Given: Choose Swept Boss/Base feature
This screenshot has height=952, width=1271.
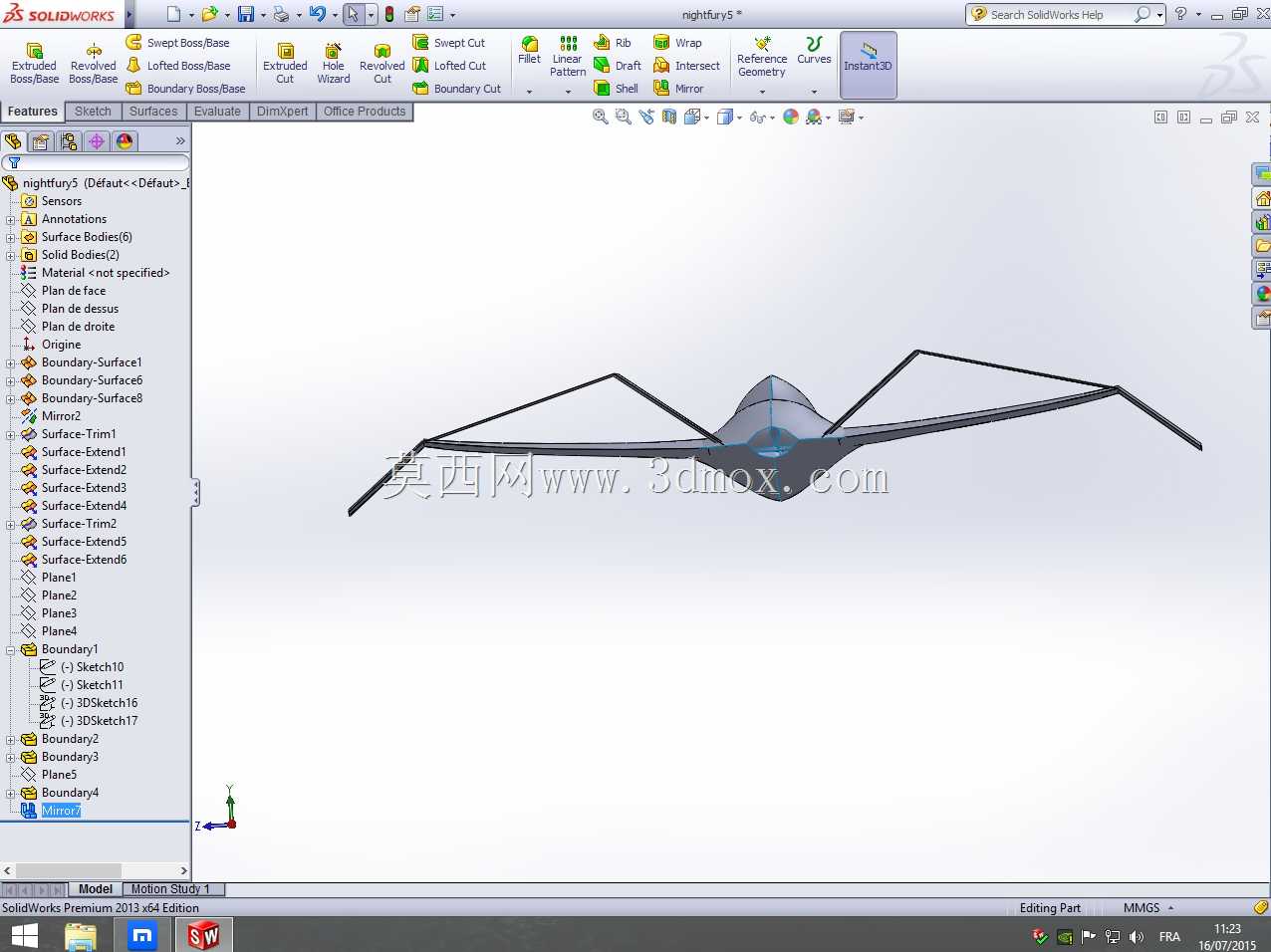Looking at the screenshot, I should pyautogui.click(x=178, y=43).
